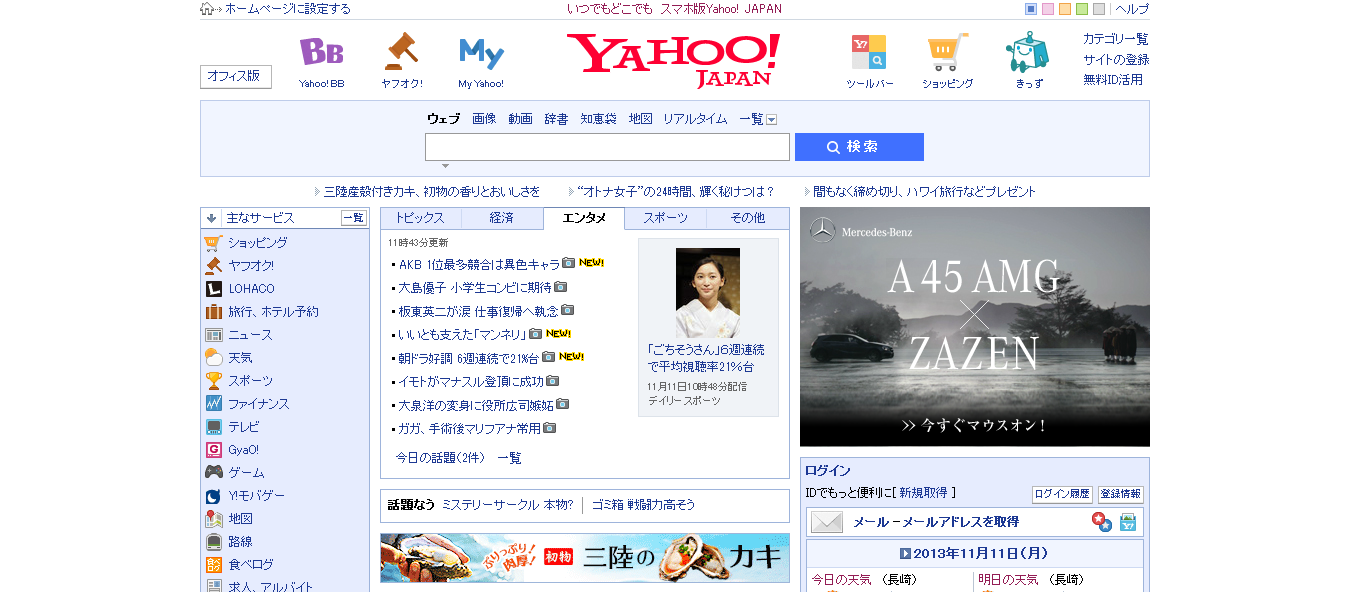The height and width of the screenshot is (592, 1349).
Task: Select the 知恵袋 search tab
Action: click(599, 119)
